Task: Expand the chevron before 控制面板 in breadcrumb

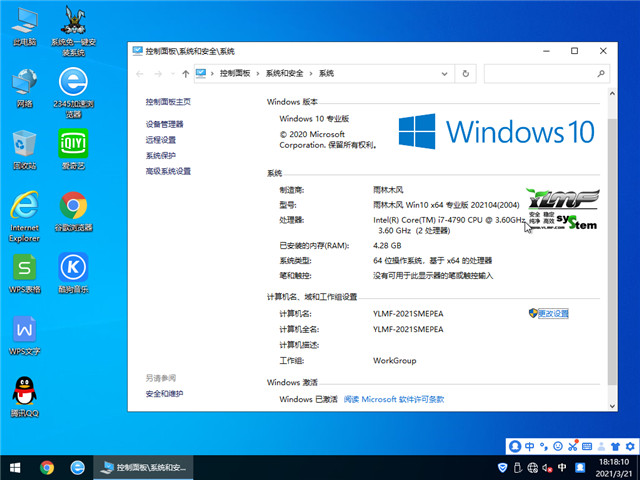Action: [x=212, y=74]
